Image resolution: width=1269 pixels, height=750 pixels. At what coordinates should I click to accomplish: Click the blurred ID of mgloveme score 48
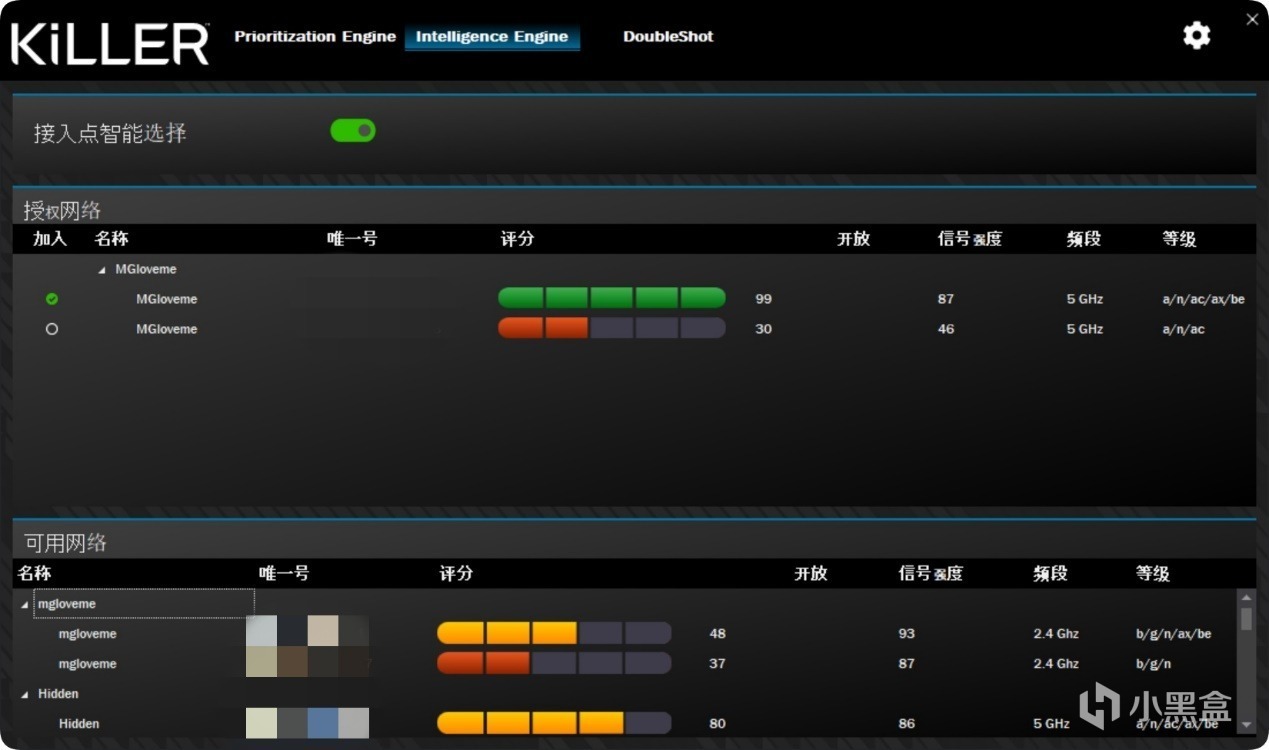coord(308,631)
